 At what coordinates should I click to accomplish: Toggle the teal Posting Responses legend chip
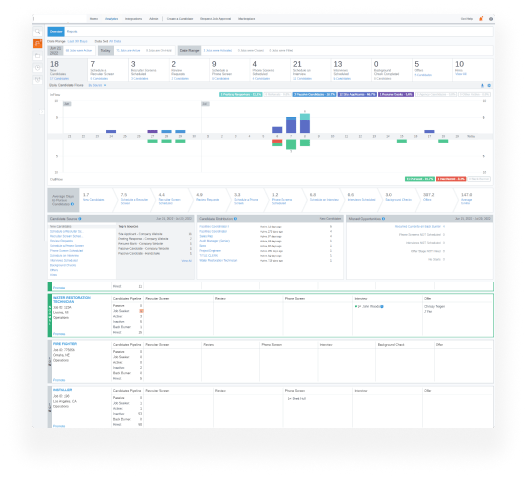241,94
